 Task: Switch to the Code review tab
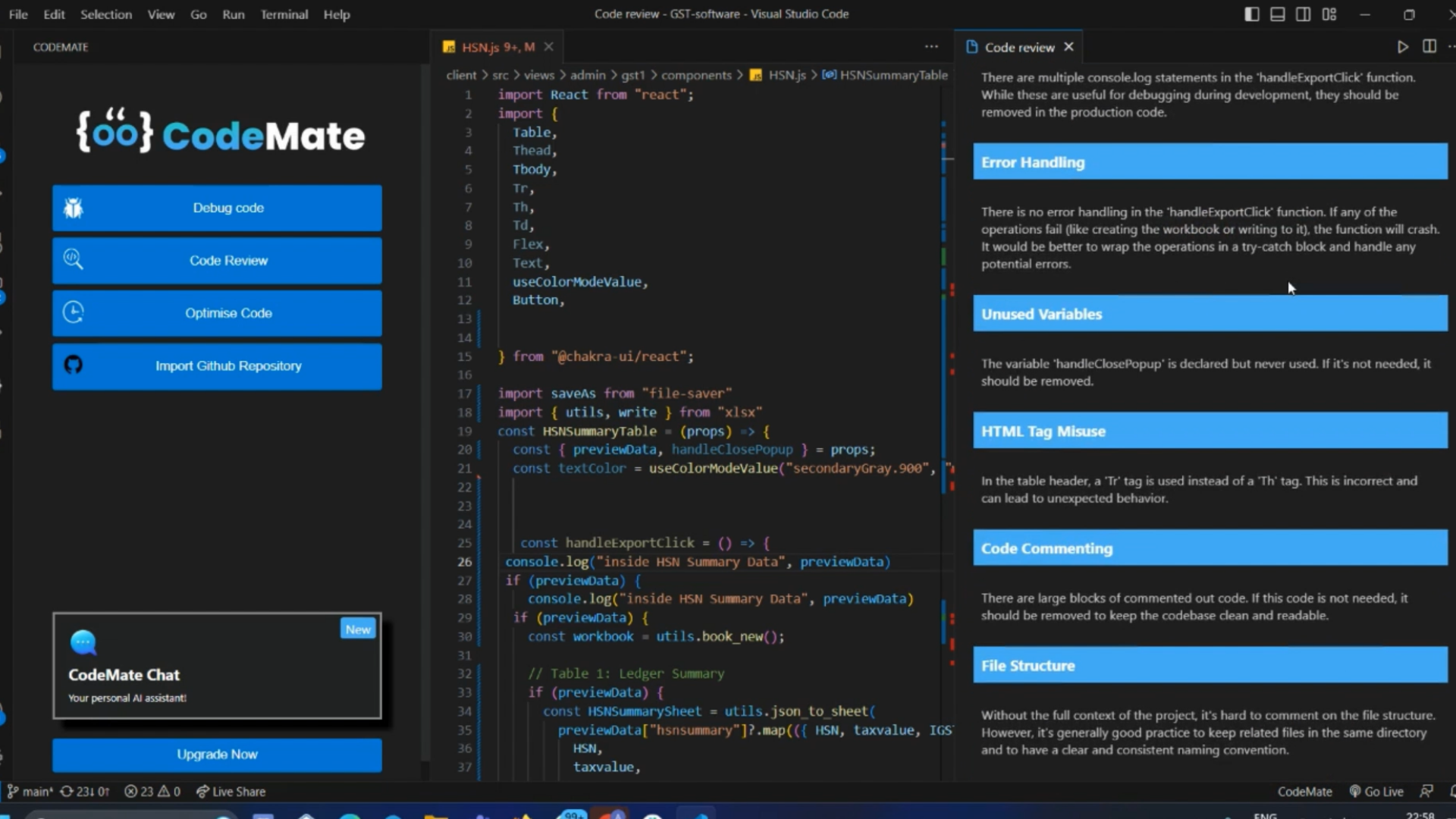pyautogui.click(x=1019, y=47)
